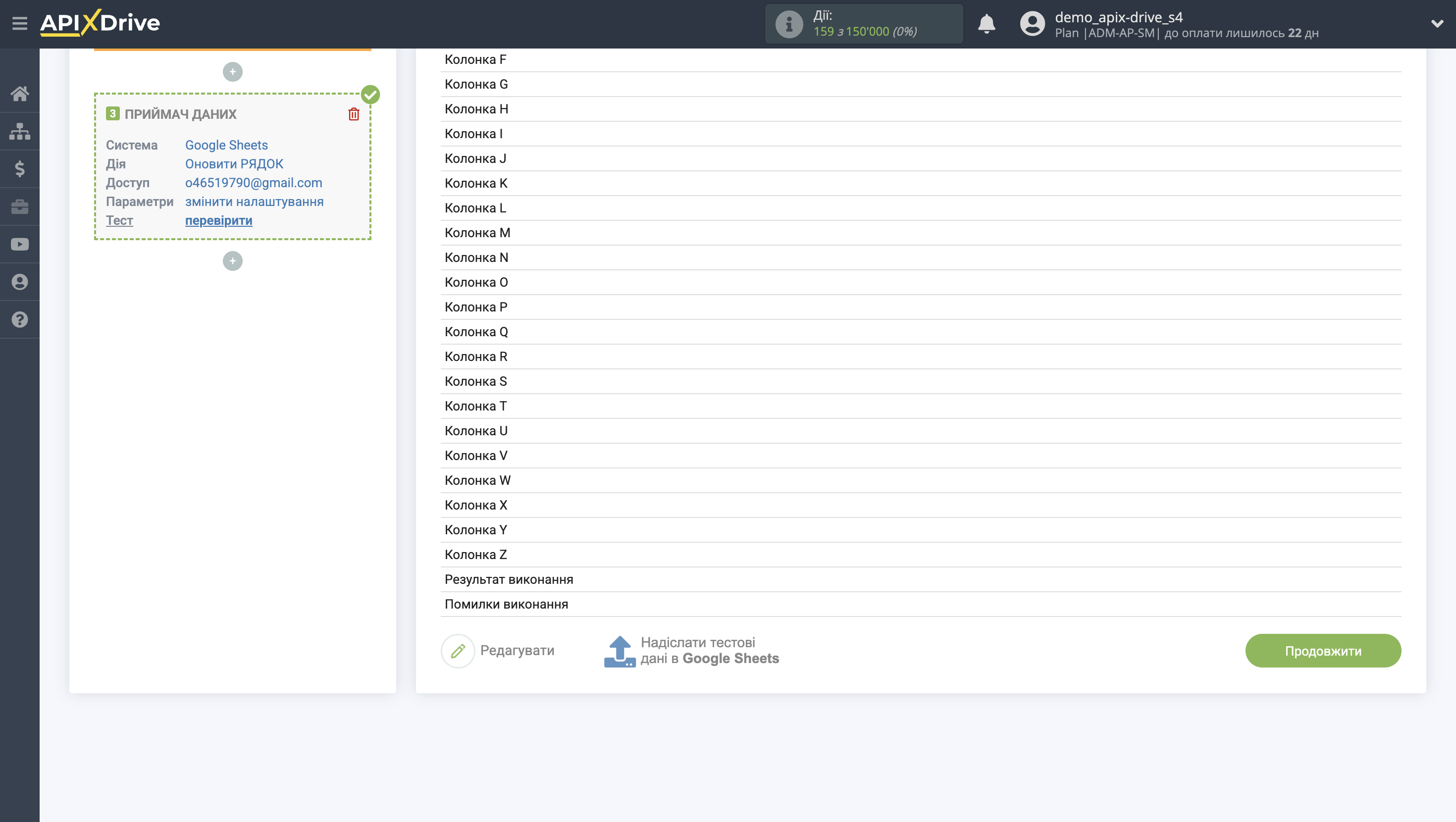Click the 'Продовжити' button
Viewport: 1456px width, 822px height.
pyautogui.click(x=1323, y=651)
